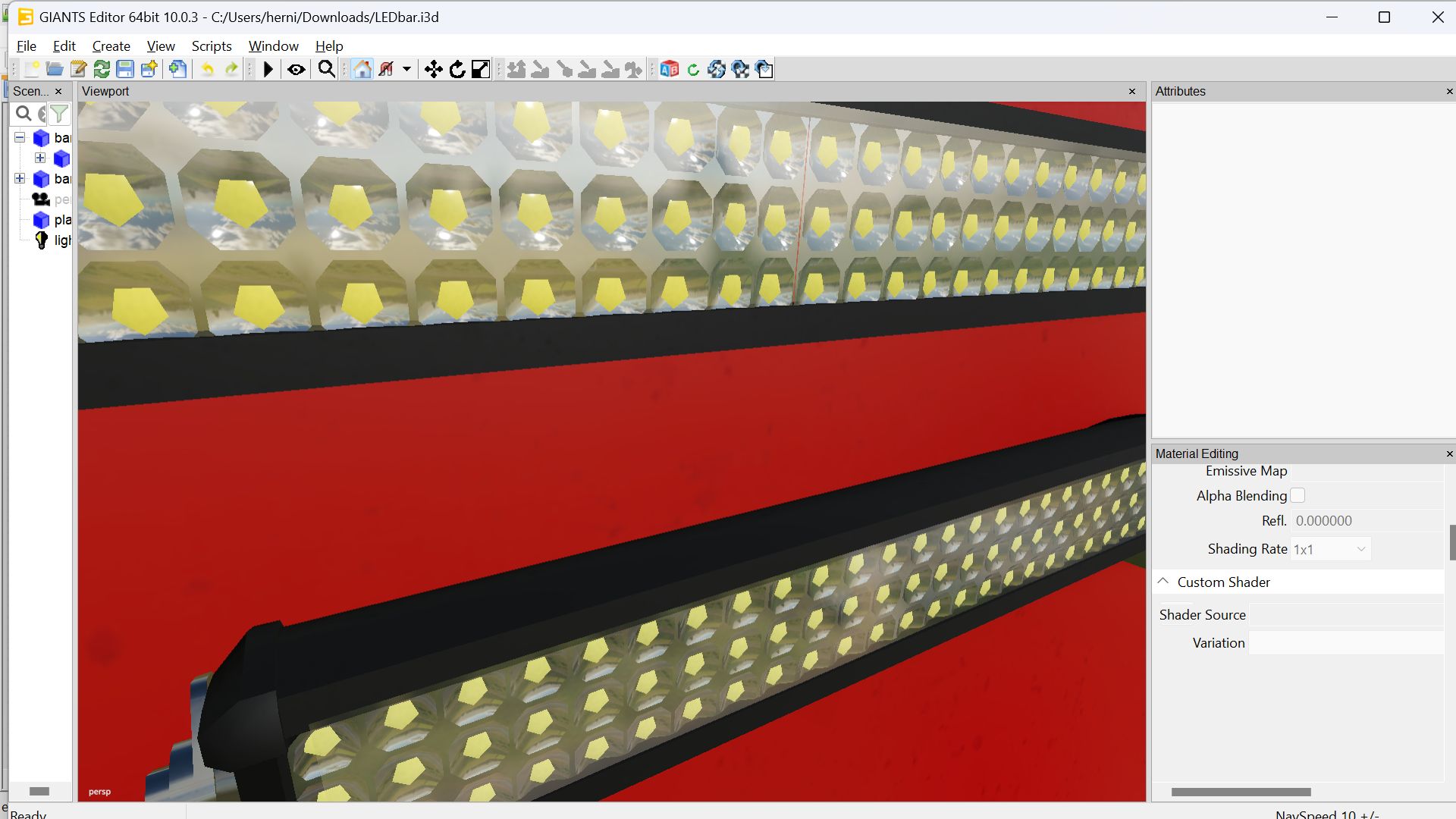Toggle the home navigation mode button
The height and width of the screenshot is (819, 1456).
click(x=362, y=70)
